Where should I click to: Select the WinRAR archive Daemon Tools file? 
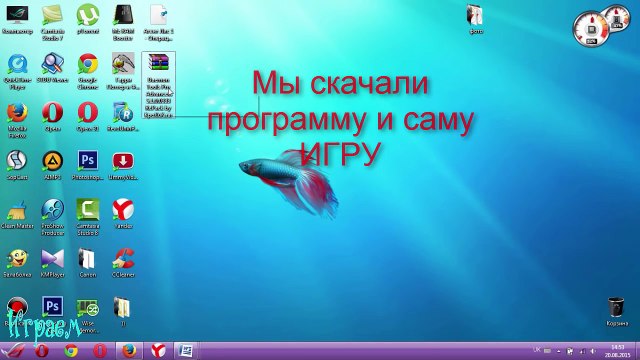point(158,85)
